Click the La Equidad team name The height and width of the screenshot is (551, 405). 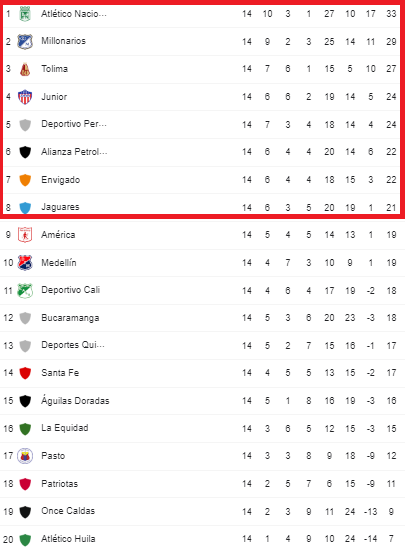click(65, 428)
